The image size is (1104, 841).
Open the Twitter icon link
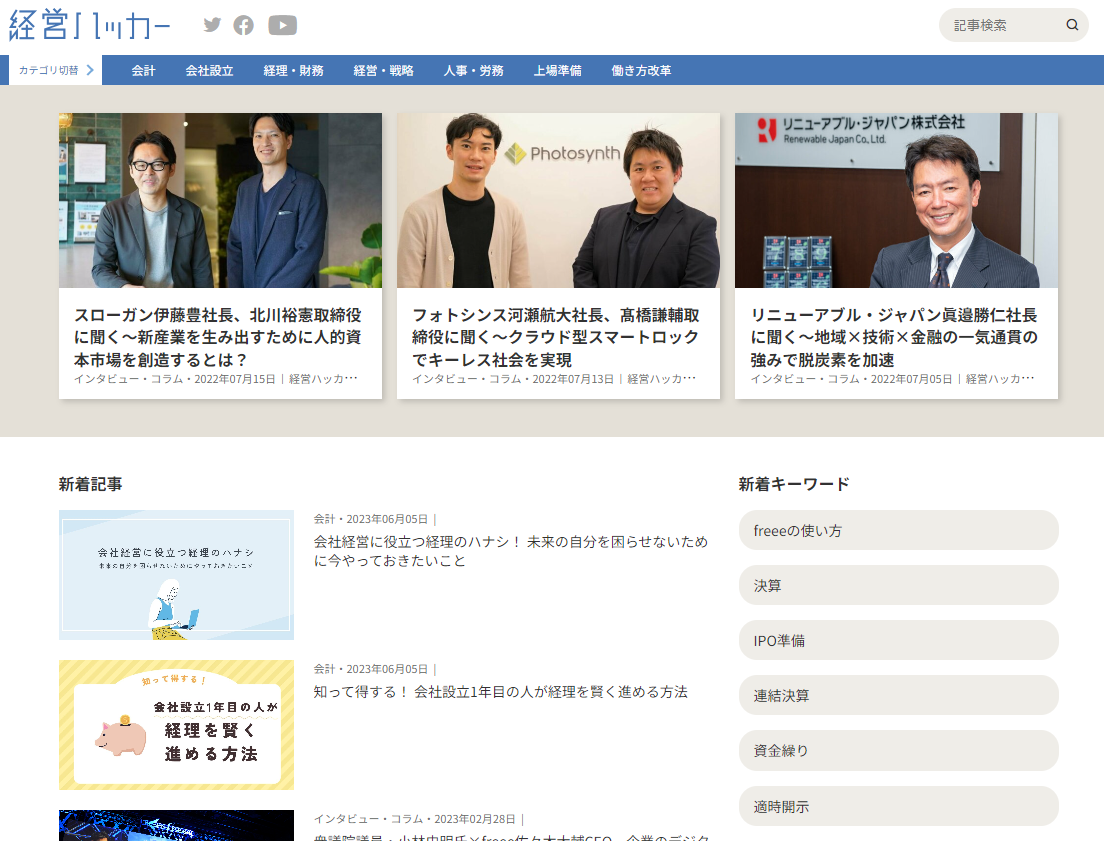[212, 25]
